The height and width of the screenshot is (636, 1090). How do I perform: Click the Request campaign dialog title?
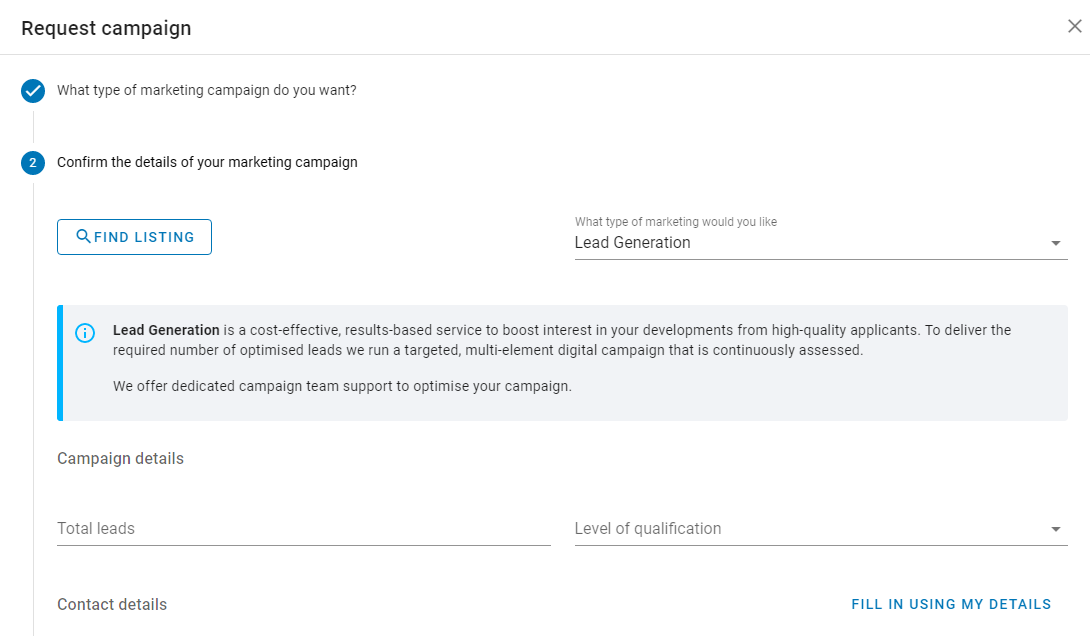106,28
